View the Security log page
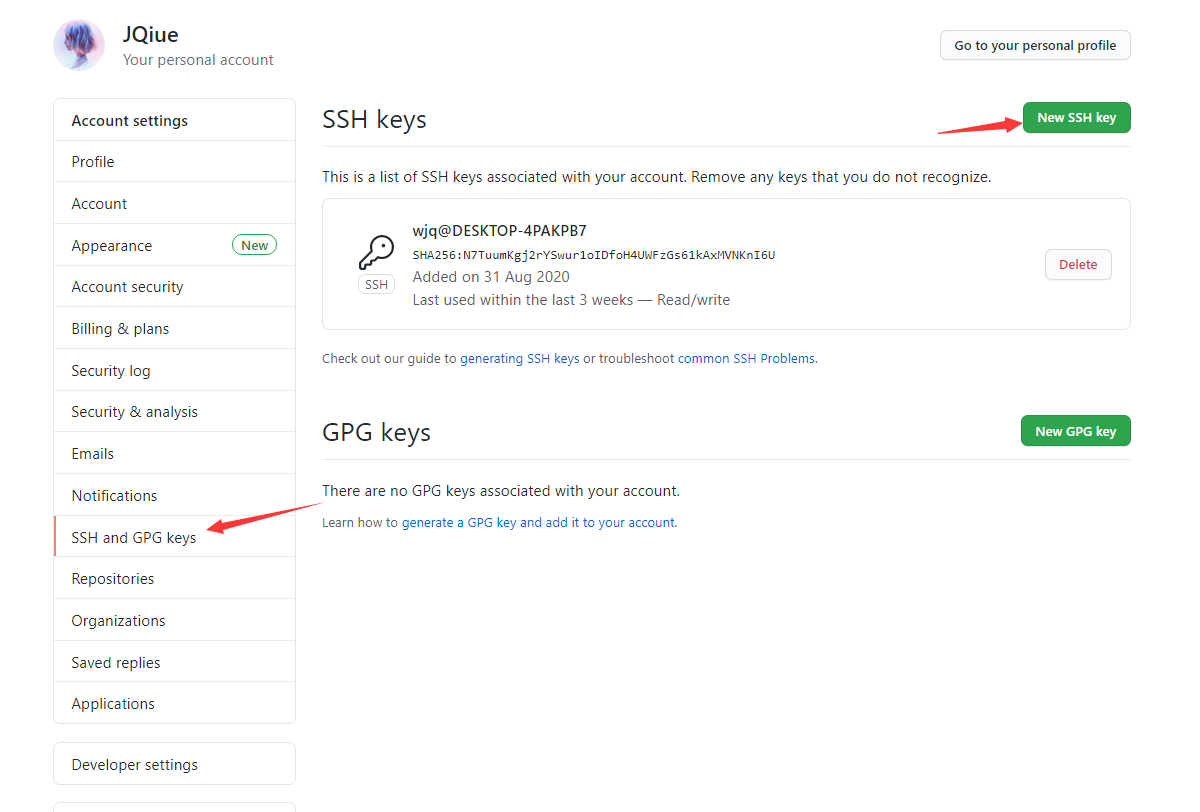 click(x=111, y=371)
